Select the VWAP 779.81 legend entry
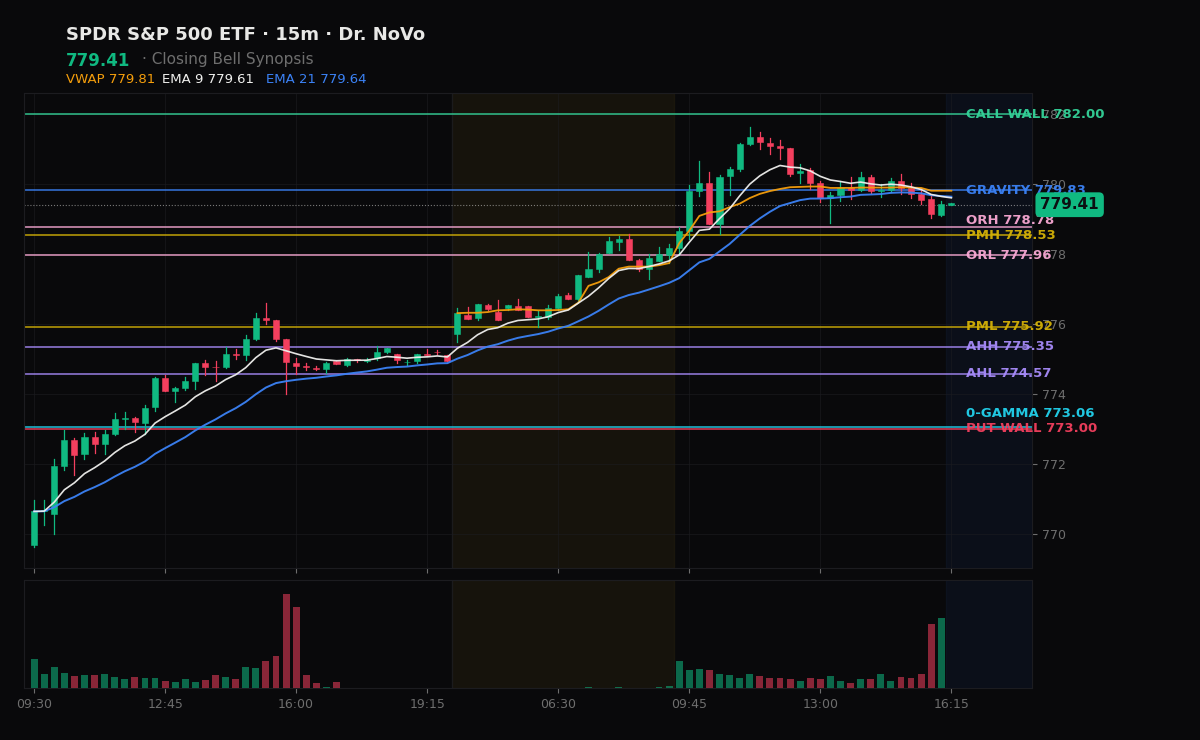 pos(110,79)
